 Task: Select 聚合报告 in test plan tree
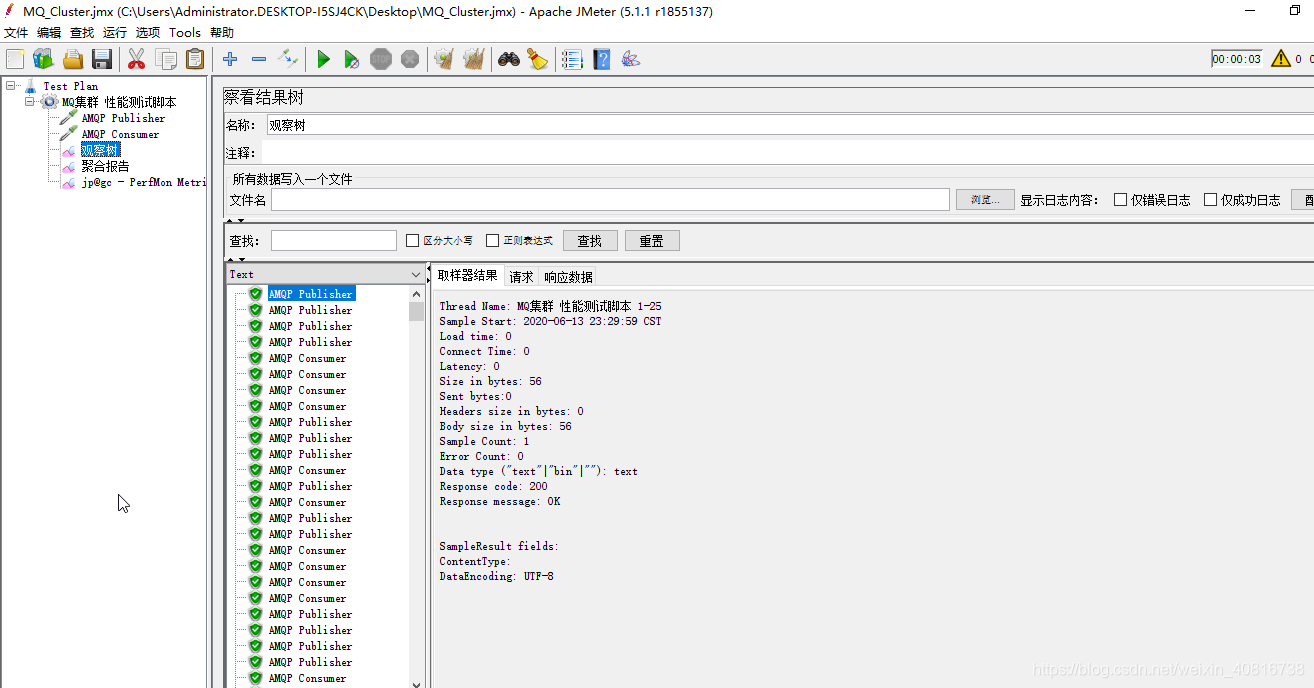pos(105,166)
